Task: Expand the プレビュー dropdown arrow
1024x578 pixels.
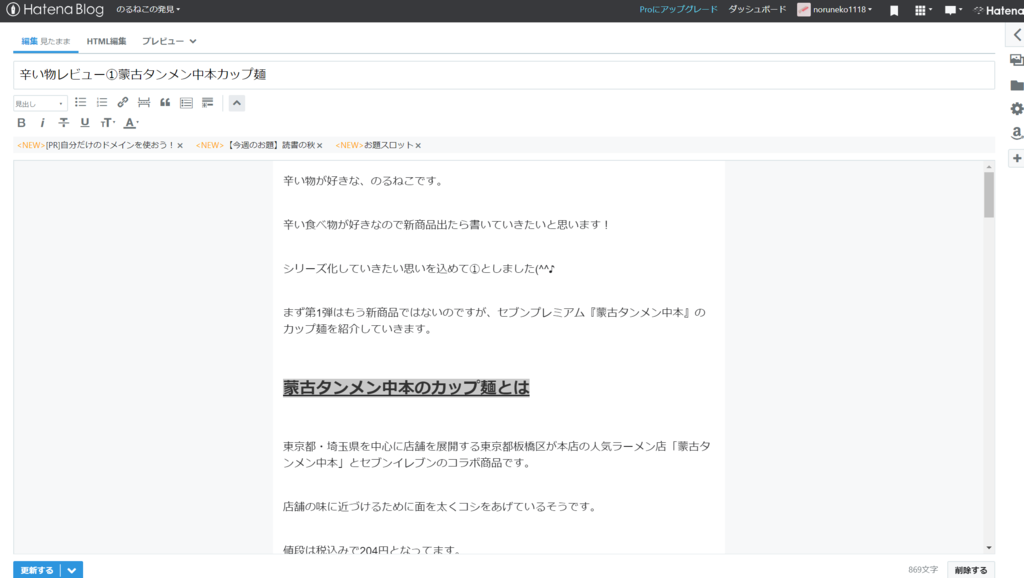Action: coord(193,41)
